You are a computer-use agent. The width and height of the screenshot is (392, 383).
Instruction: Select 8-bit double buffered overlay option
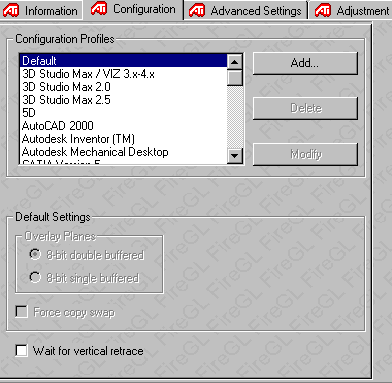tap(87, 255)
